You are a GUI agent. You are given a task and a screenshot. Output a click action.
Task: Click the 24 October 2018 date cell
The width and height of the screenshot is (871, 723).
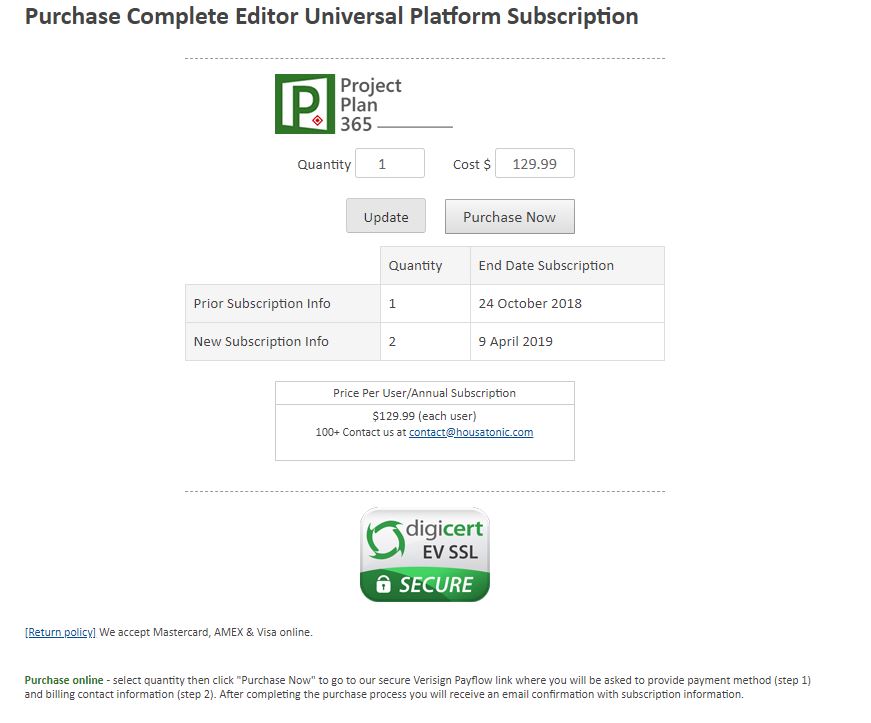567,304
